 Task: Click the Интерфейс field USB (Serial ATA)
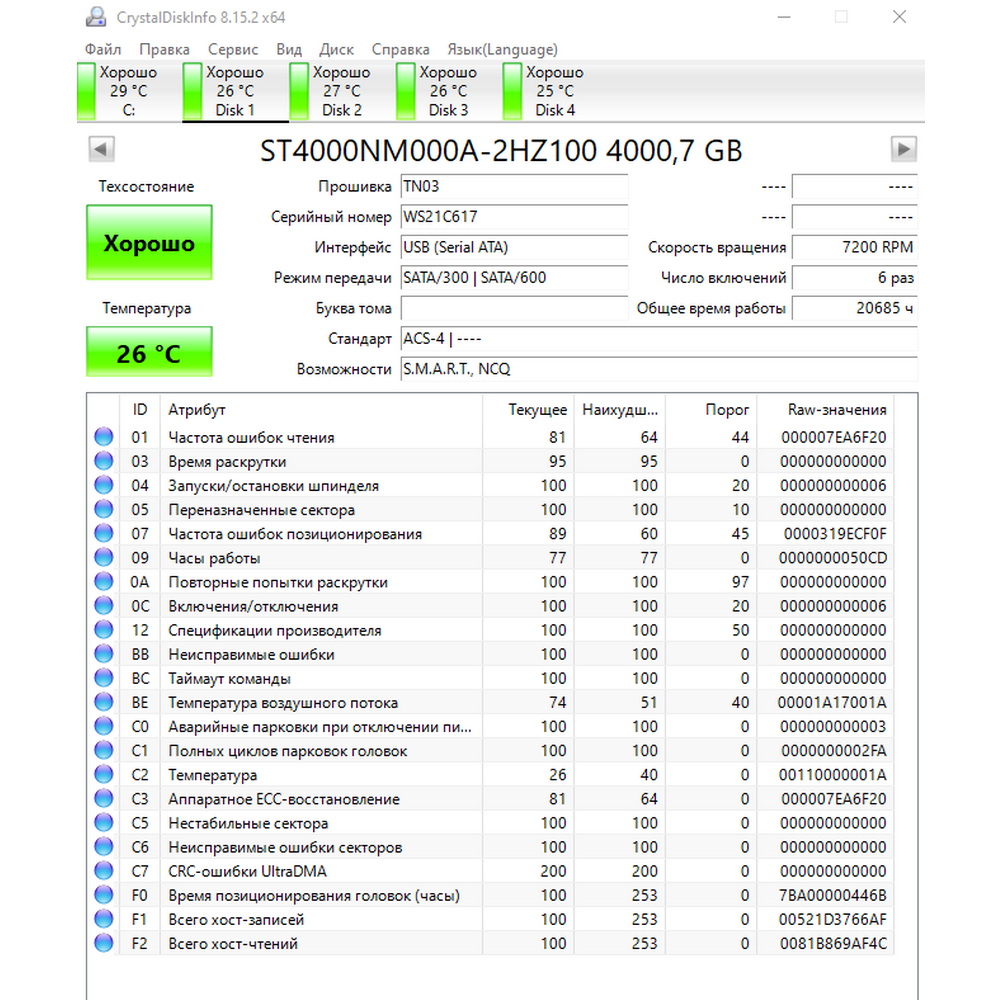[514, 247]
